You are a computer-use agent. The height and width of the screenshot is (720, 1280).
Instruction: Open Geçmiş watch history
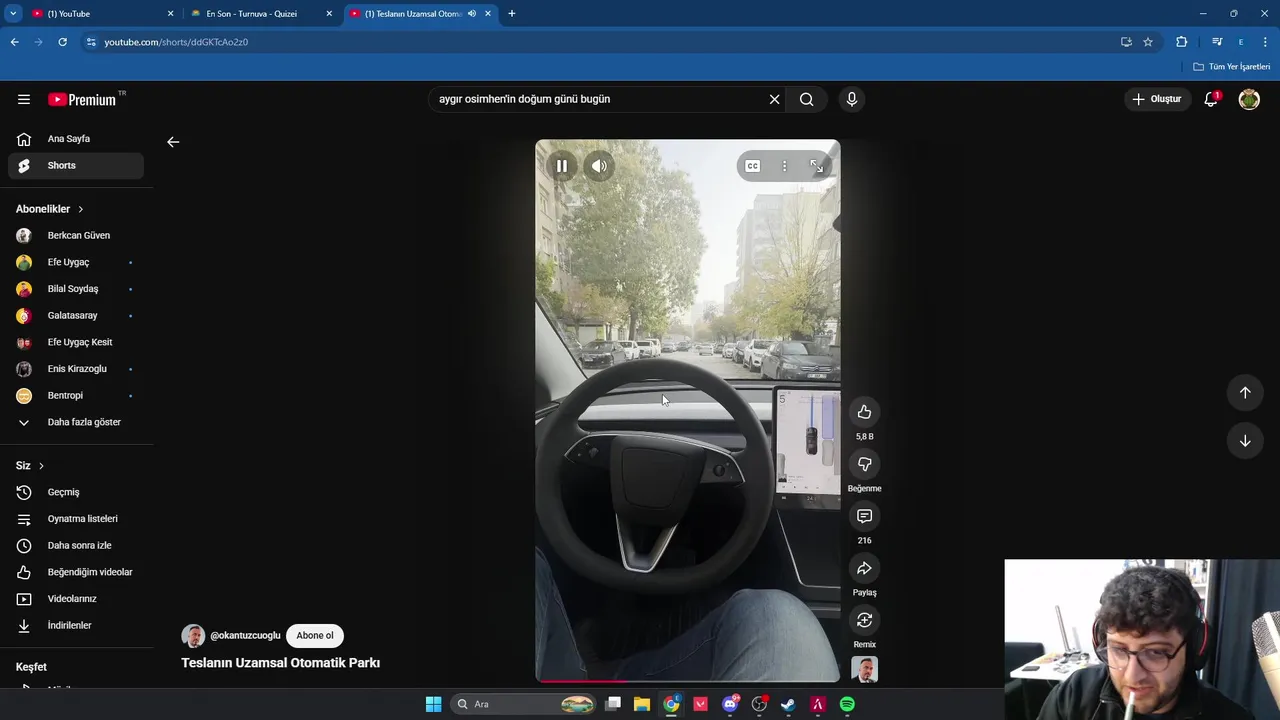coord(76,492)
